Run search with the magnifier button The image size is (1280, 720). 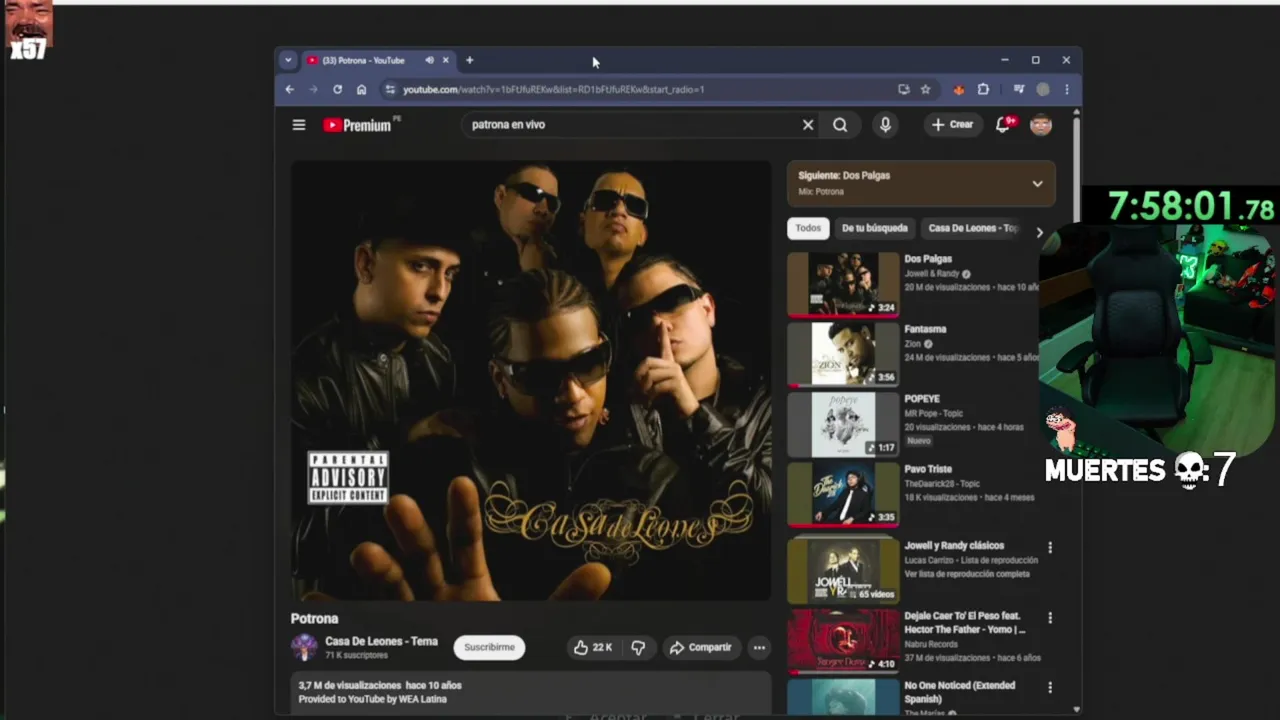(x=840, y=125)
